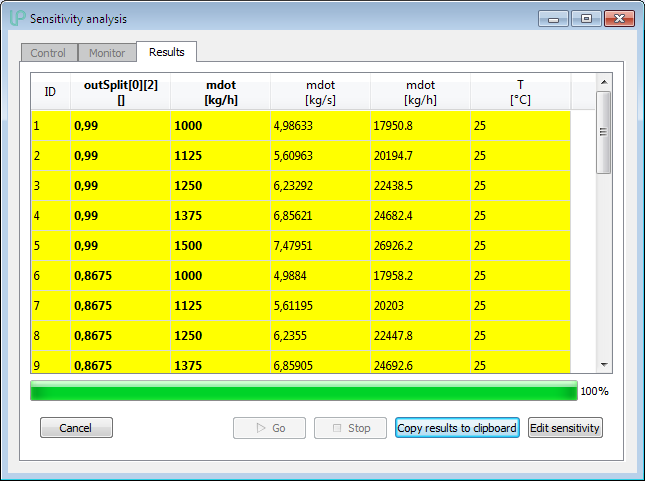Maximize the Sensitivity analysis window
The height and width of the screenshot is (481, 645).
click(x=586, y=18)
